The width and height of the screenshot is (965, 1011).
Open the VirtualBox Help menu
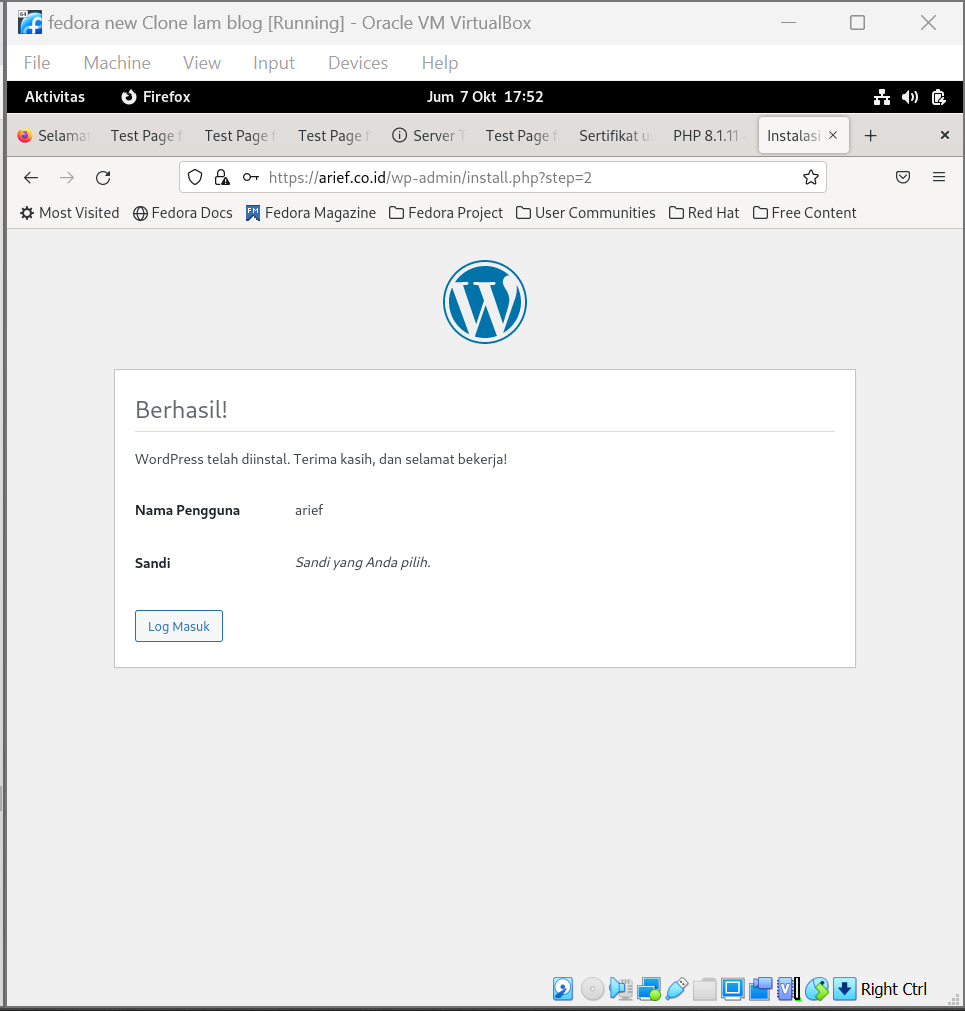[x=440, y=63]
